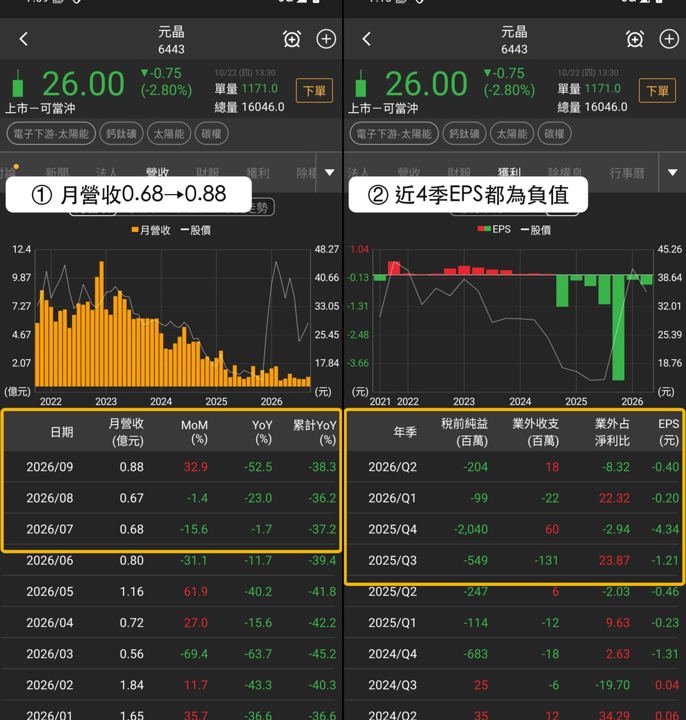
Task: Open price alert clock icon on right screen
Action: 635,39
